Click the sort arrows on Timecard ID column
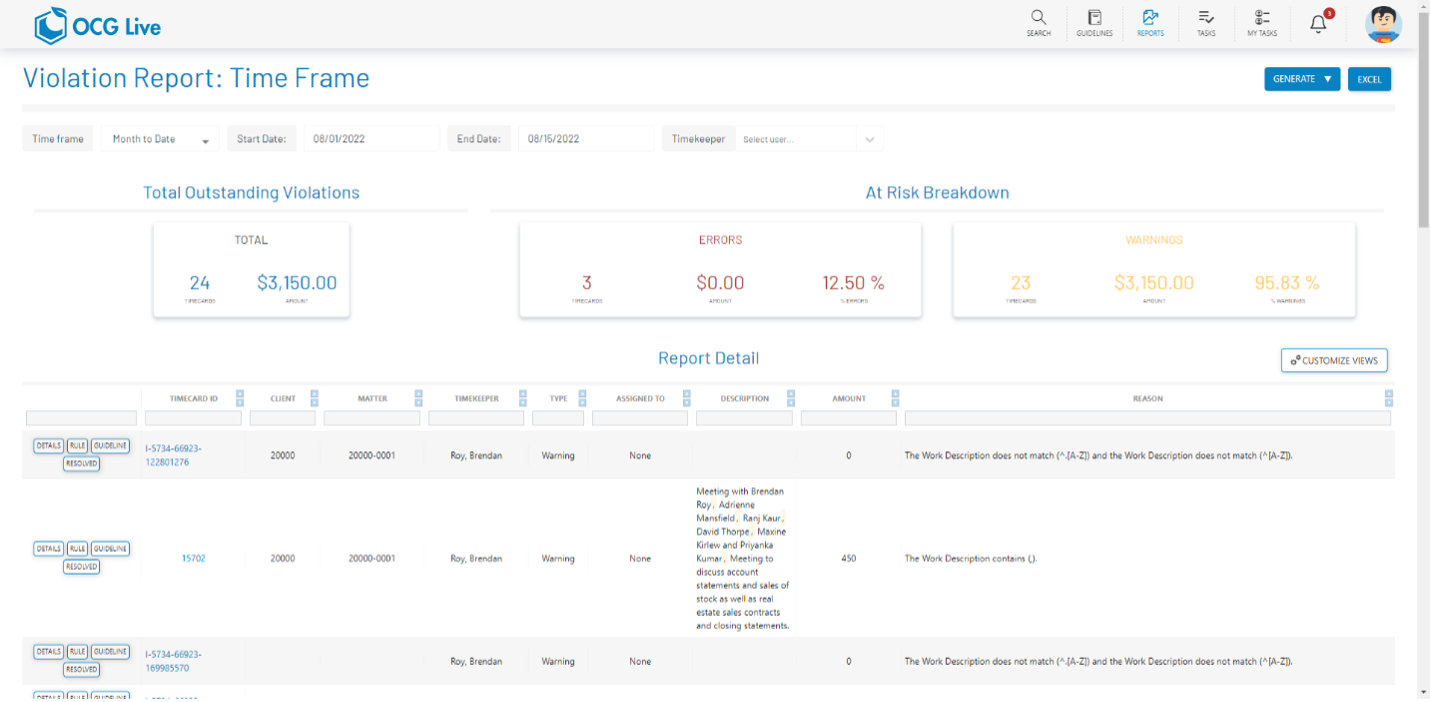 pos(238,397)
